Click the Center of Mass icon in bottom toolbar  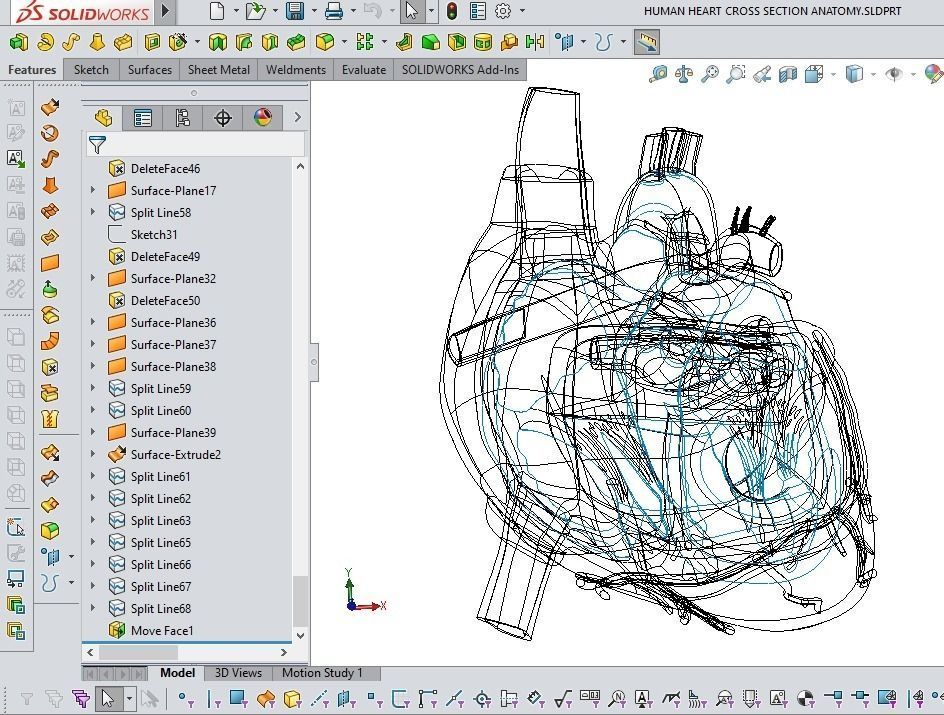[x=804, y=699]
